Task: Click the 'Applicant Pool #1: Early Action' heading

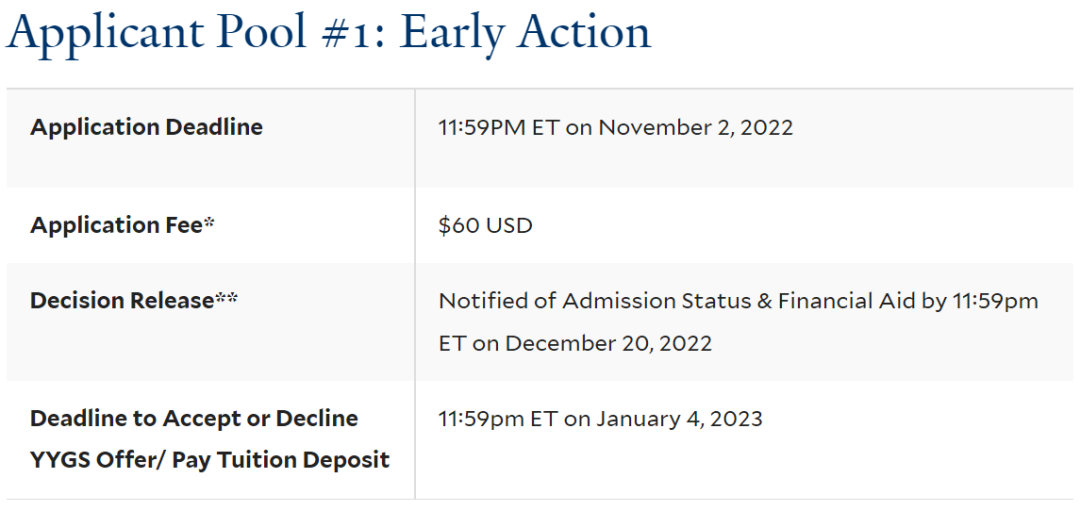Action: pyautogui.click(x=329, y=32)
